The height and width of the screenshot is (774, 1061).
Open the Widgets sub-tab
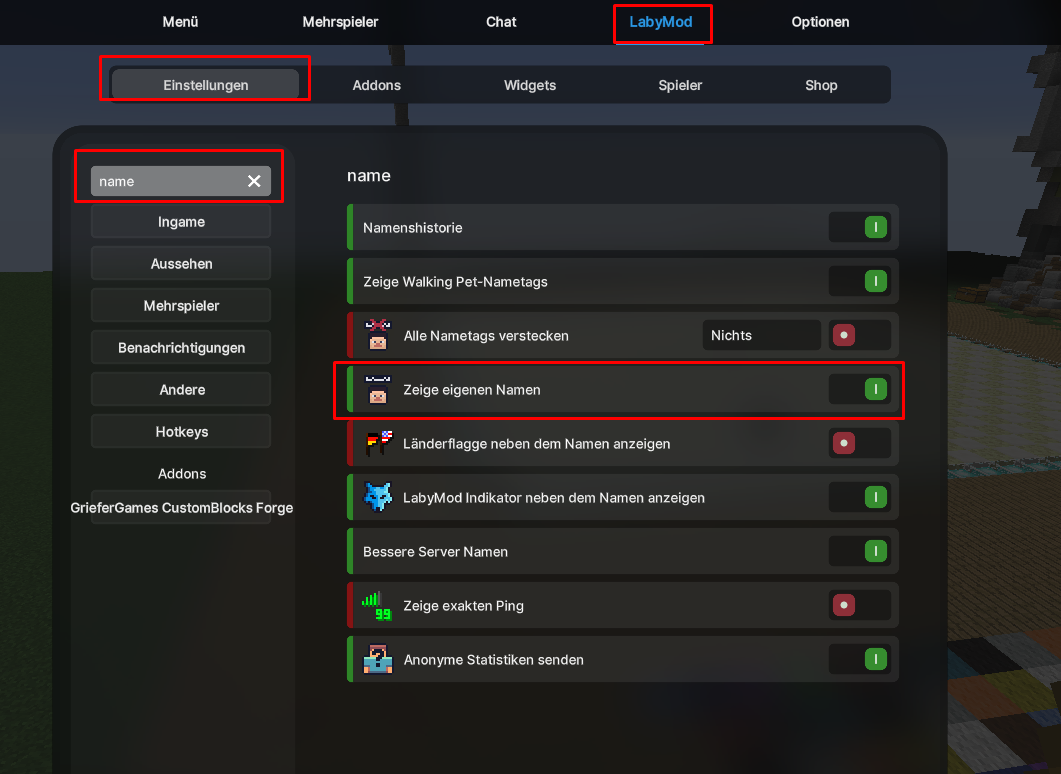[x=530, y=85]
